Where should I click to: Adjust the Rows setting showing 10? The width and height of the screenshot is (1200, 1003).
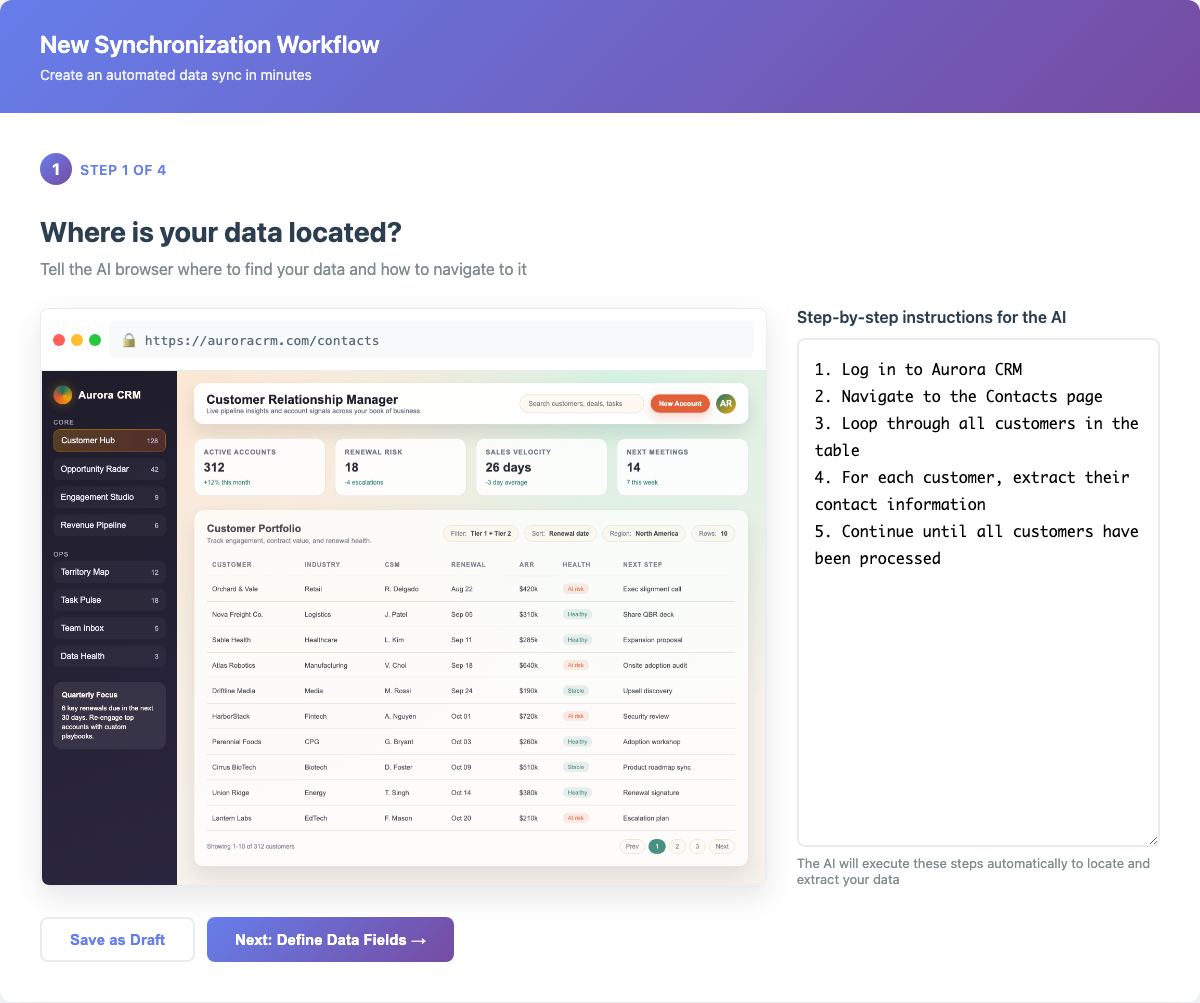point(712,533)
